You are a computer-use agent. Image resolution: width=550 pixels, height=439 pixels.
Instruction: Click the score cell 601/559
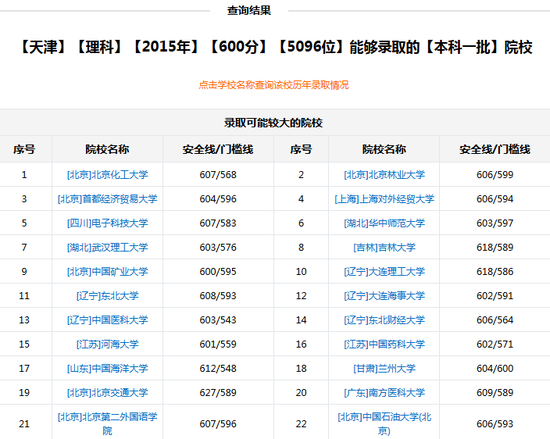(218, 344)
